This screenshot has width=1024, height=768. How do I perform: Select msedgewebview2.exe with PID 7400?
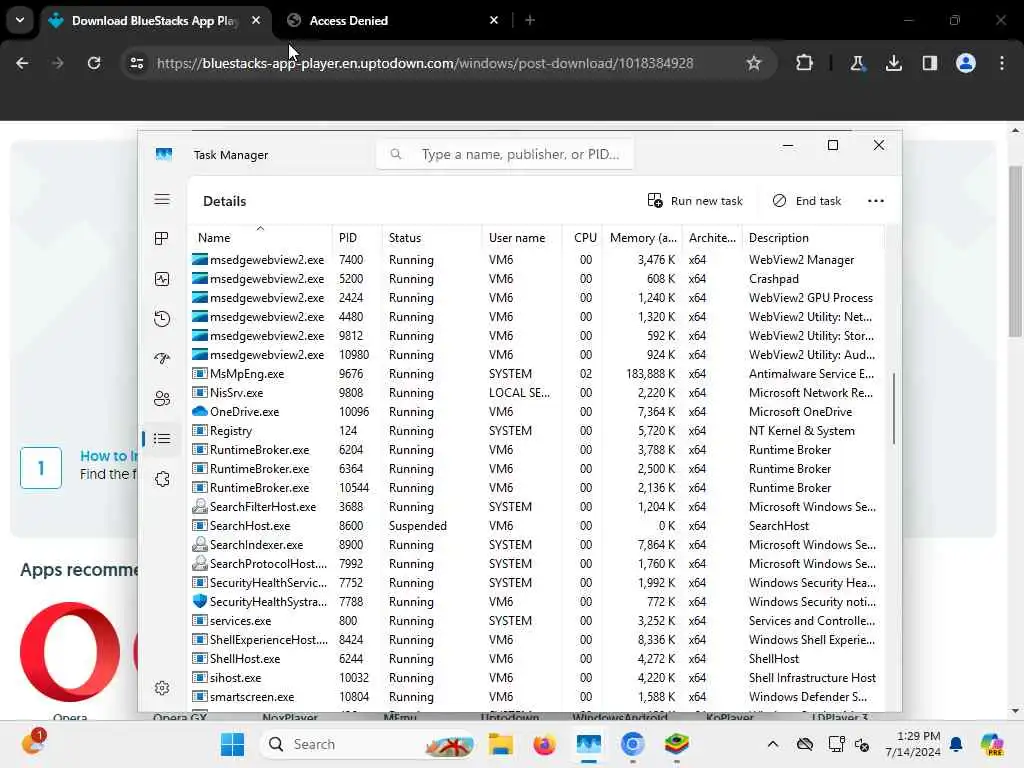(537, 260)
